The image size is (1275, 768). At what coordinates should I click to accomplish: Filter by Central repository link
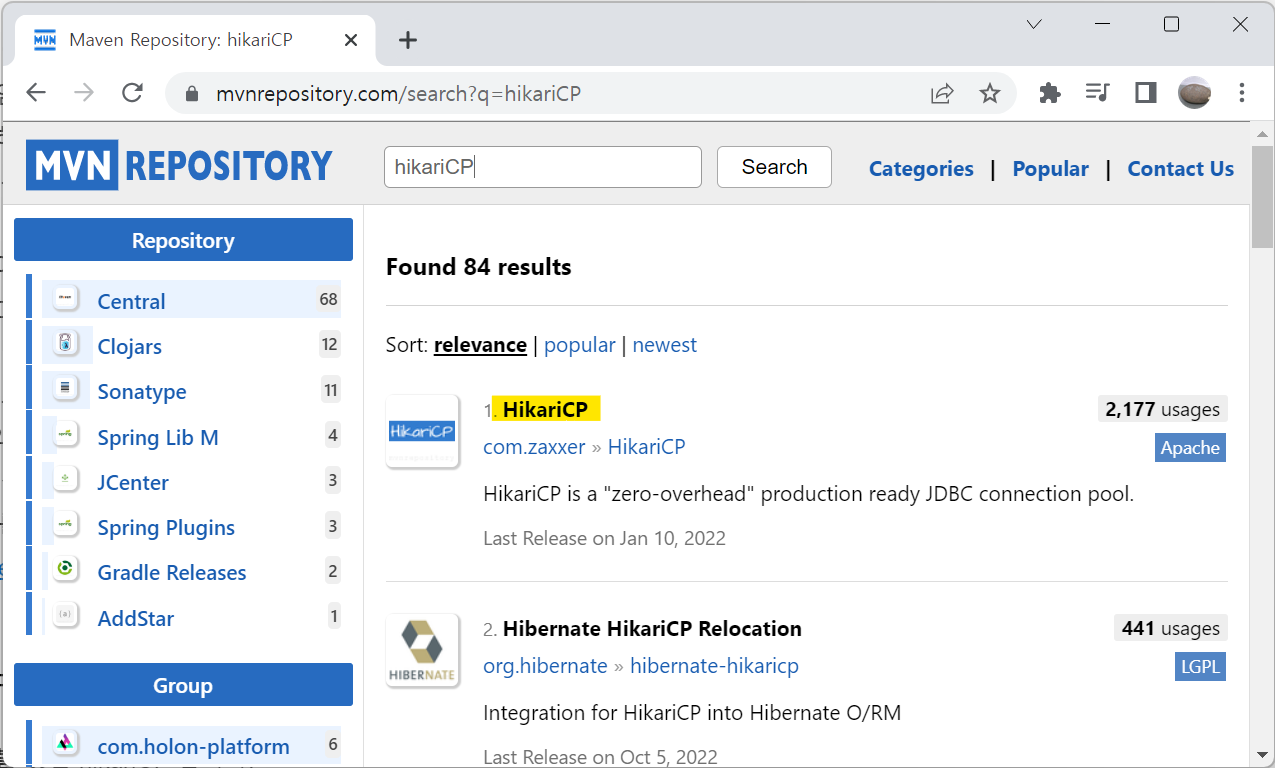[x=131, y=301]
